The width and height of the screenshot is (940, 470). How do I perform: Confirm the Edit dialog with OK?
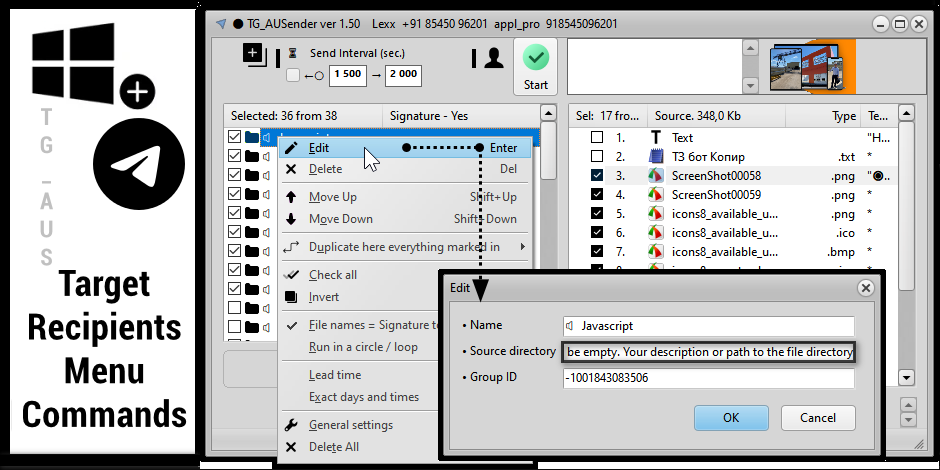coord(731,418)
